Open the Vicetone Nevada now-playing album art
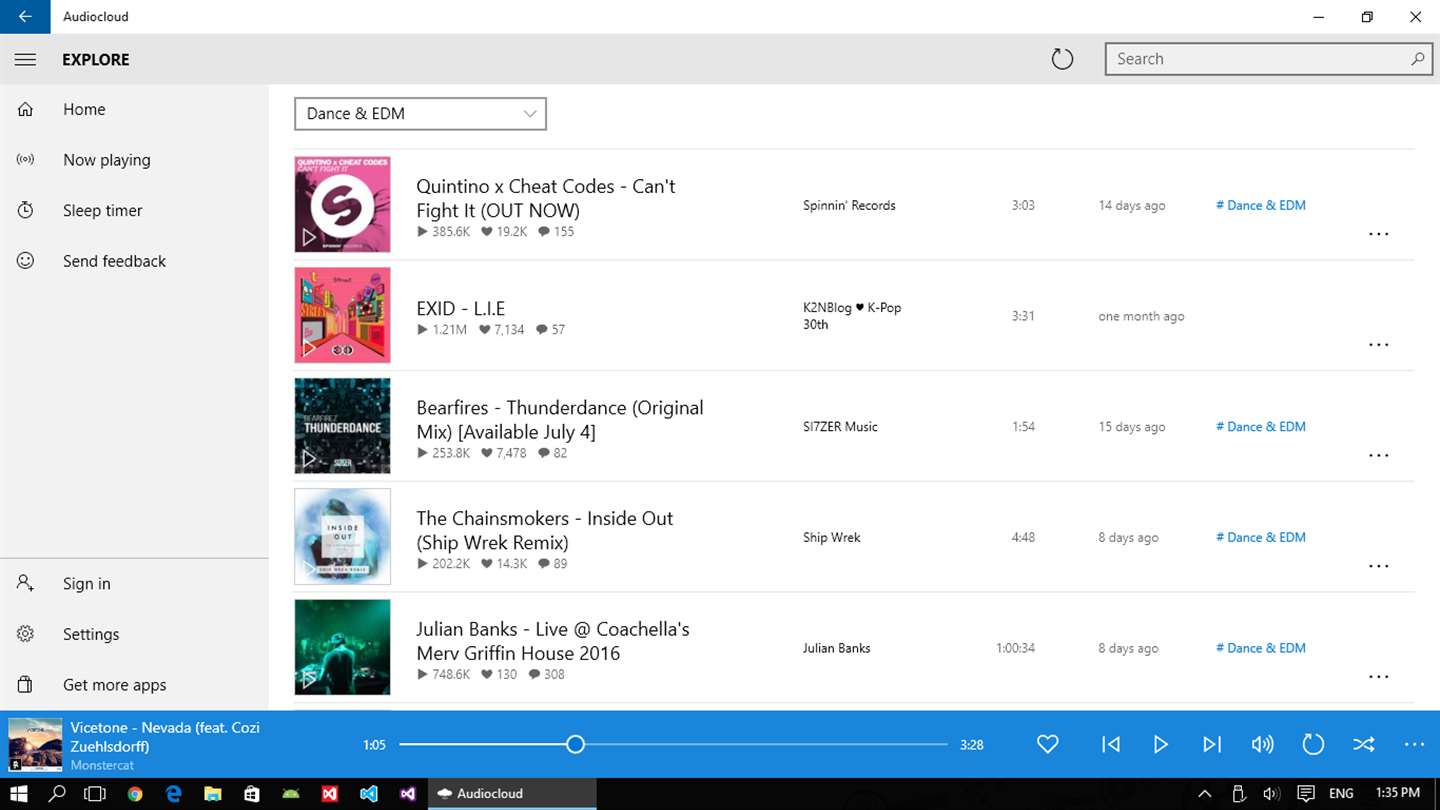 [x=35, y=744]
